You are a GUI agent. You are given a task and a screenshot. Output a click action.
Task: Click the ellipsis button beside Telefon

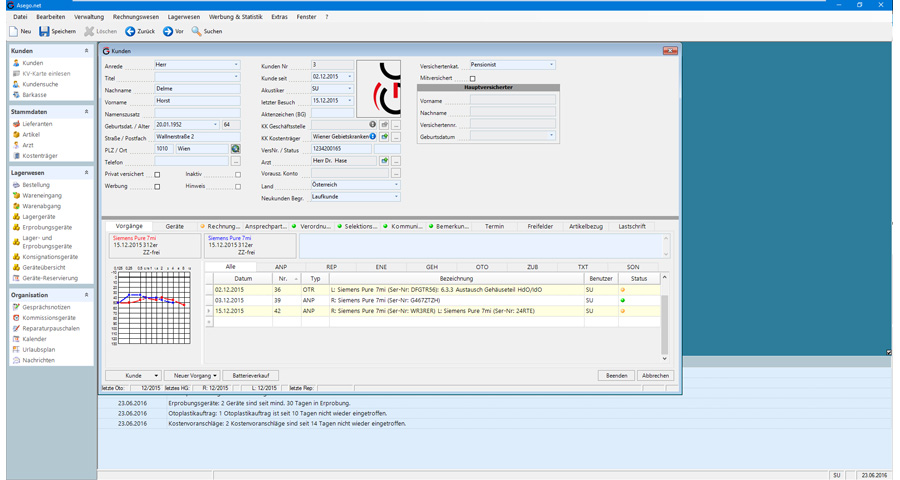pyautogui.click(x=235, y=162)
